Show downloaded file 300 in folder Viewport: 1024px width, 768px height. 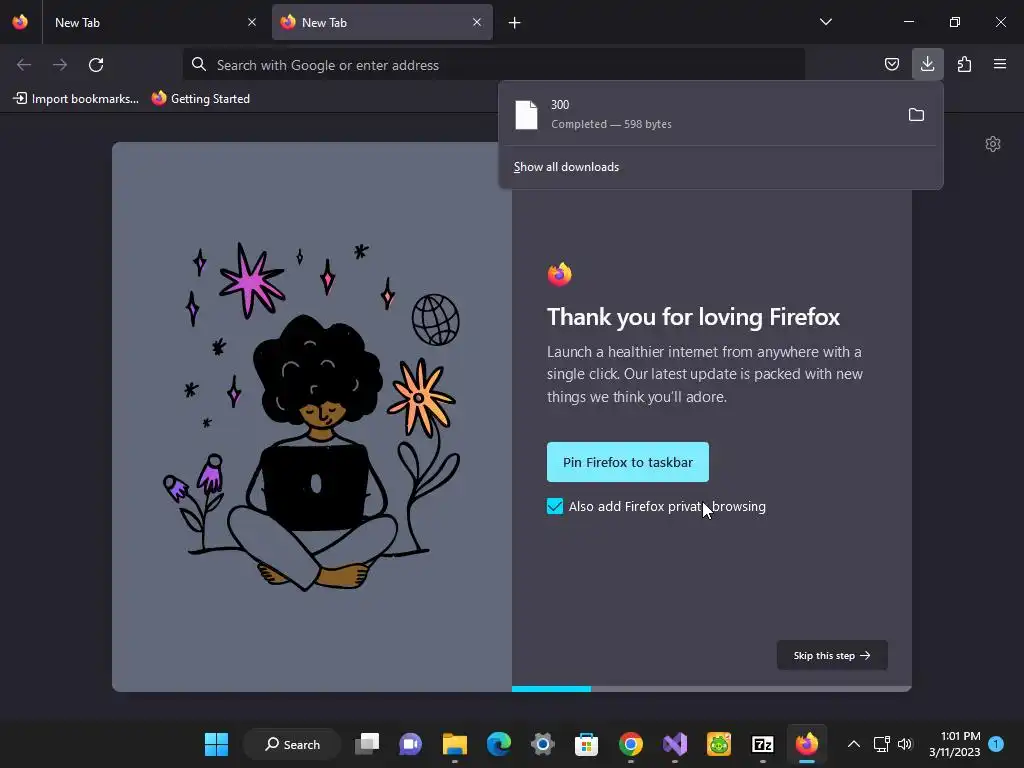point(916,115)
